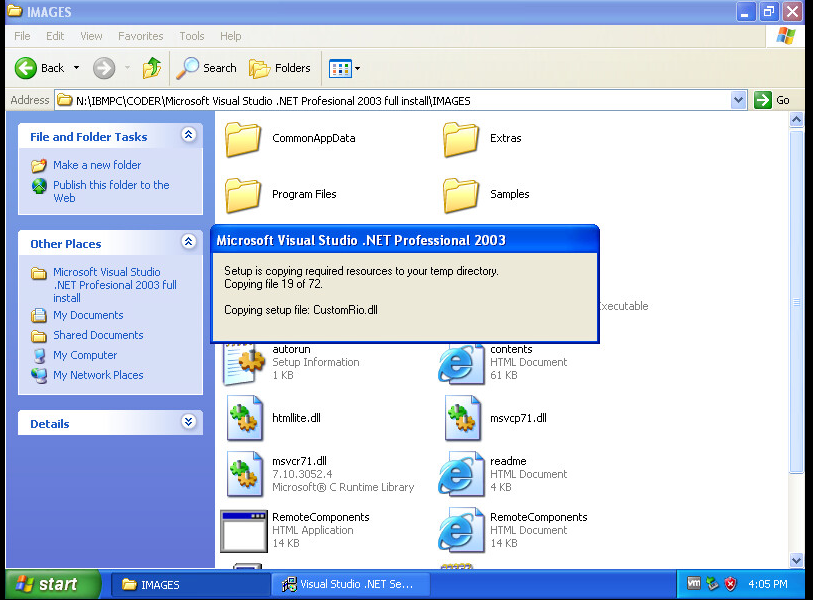813x600 pixels.
Task: Click the vertical scrollbar down arrow
Action: tap(797, 561)
